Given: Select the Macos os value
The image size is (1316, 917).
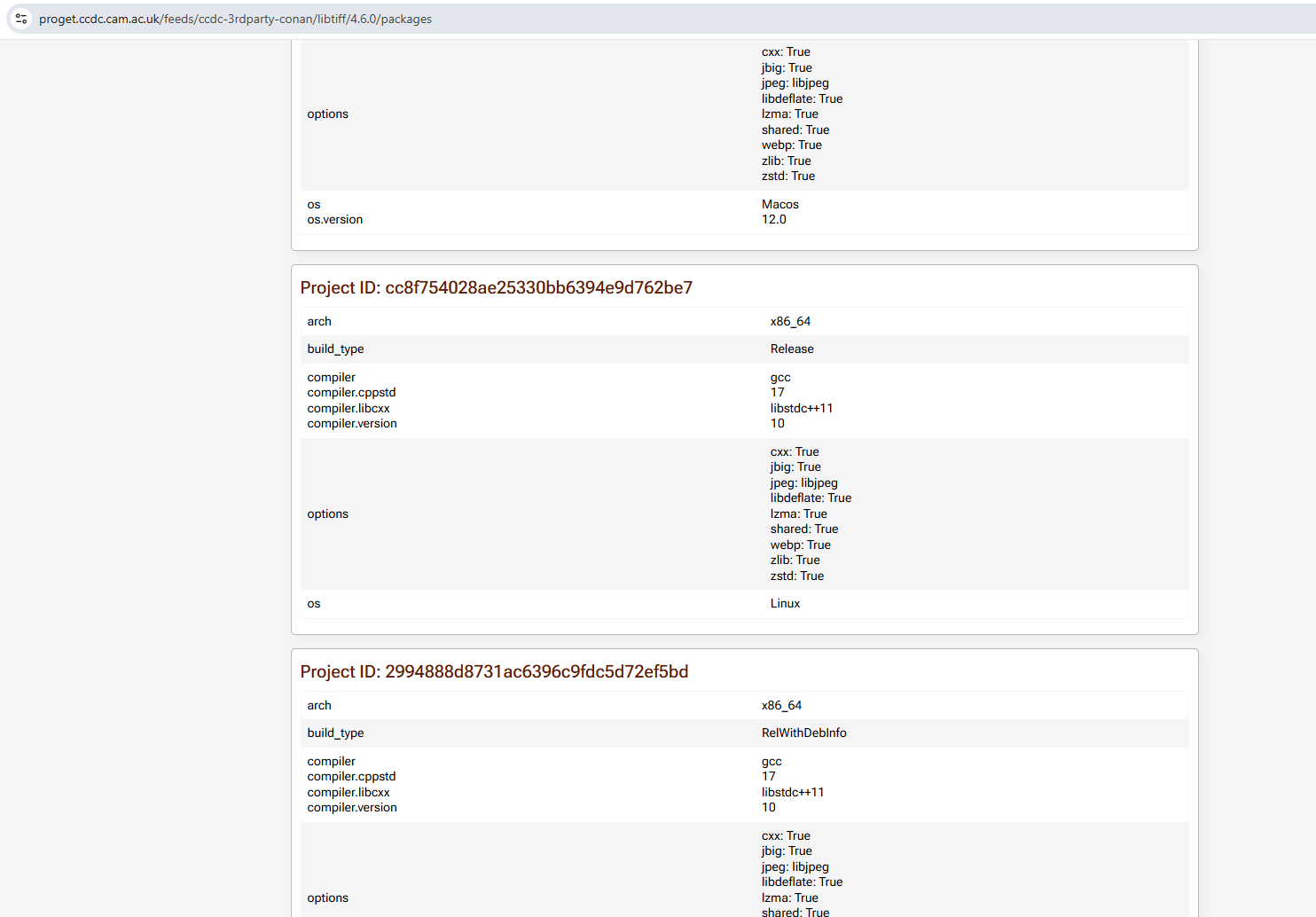Looking at the screenshot, I should tap(779, 205).
